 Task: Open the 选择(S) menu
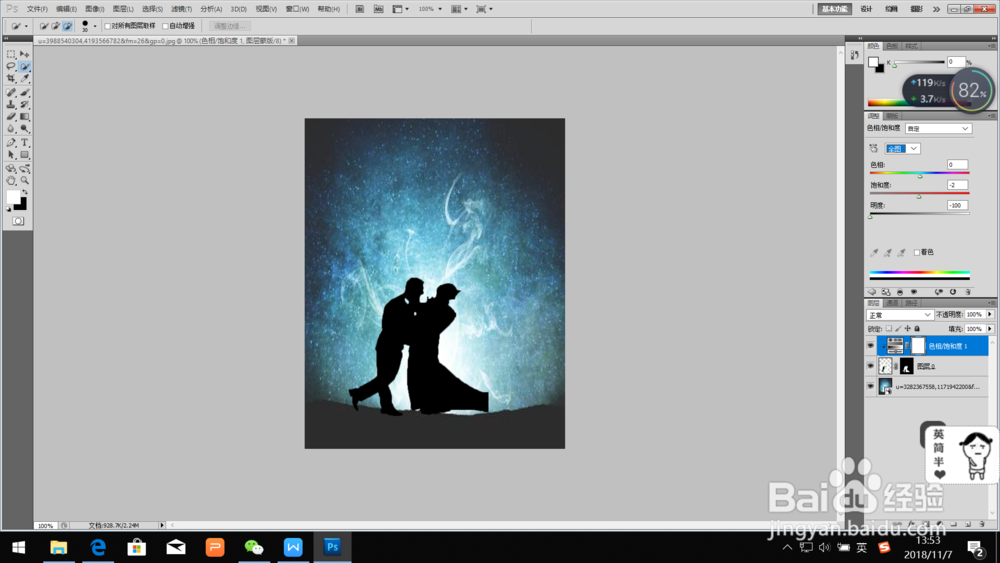pos(152,9)
